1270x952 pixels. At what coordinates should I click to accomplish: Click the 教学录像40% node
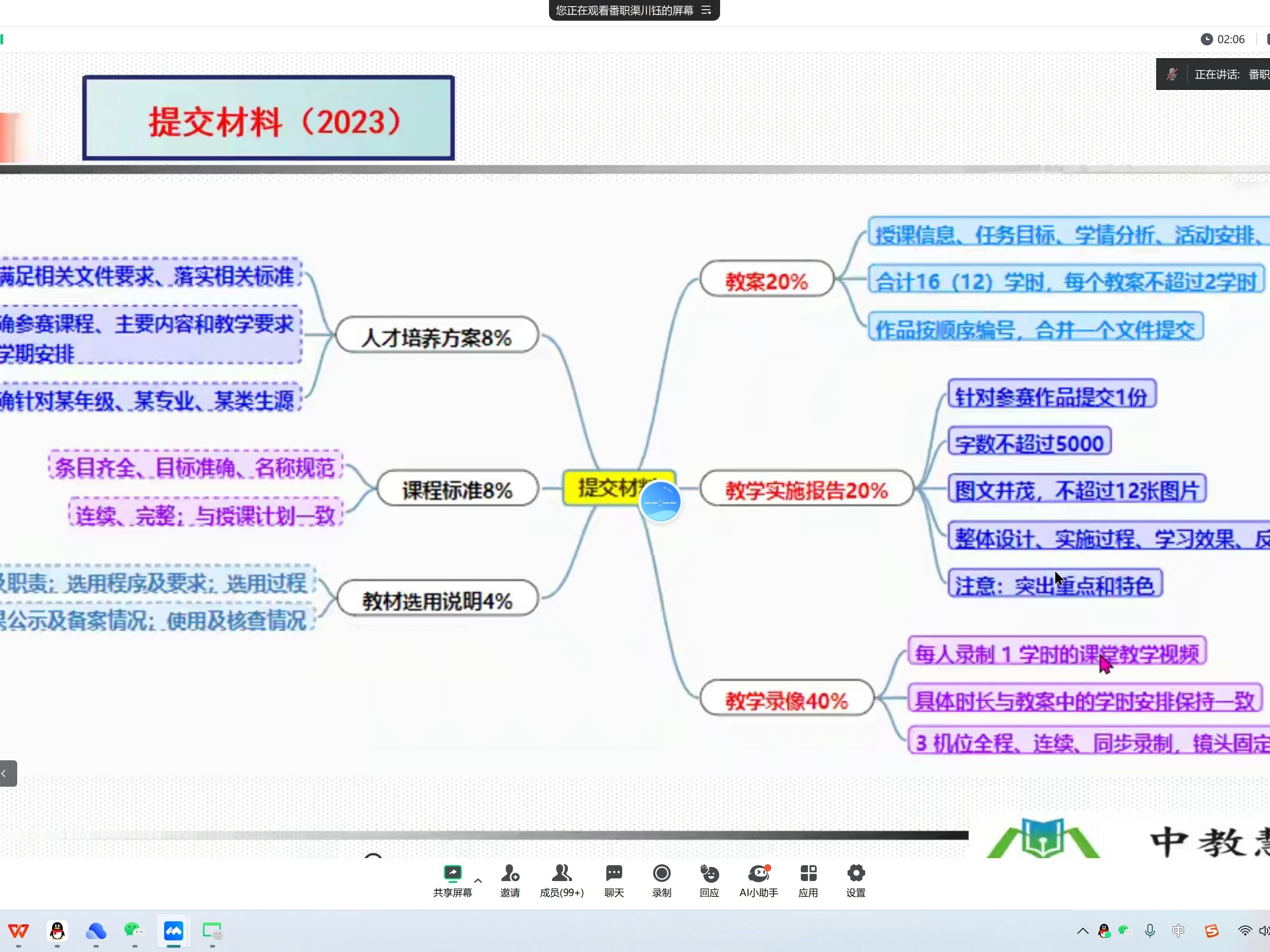[787, 699]
